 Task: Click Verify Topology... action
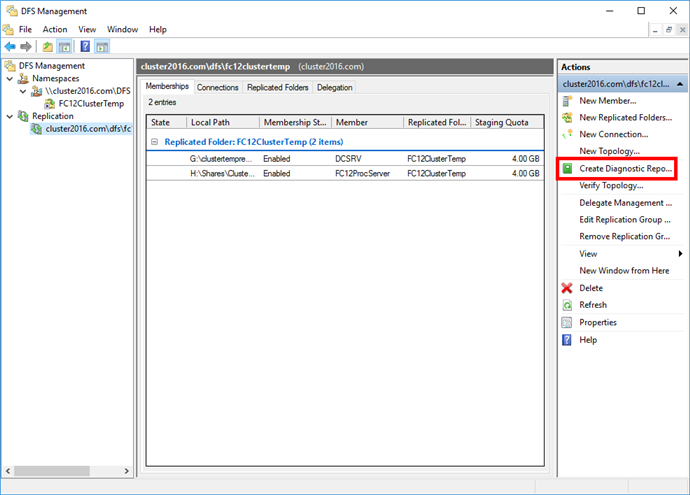coord(611,185)
